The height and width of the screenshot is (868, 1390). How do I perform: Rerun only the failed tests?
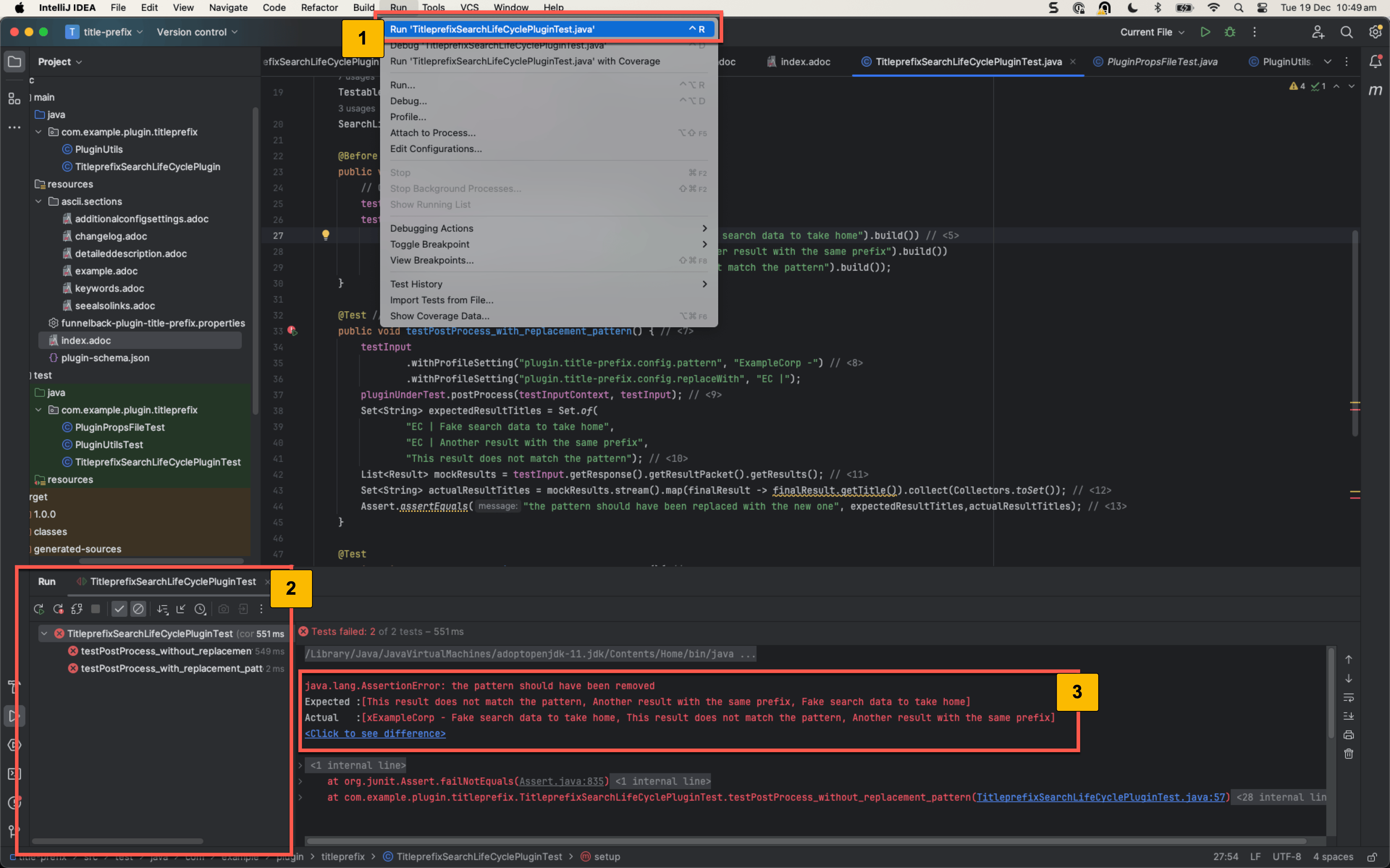[58, 609]
